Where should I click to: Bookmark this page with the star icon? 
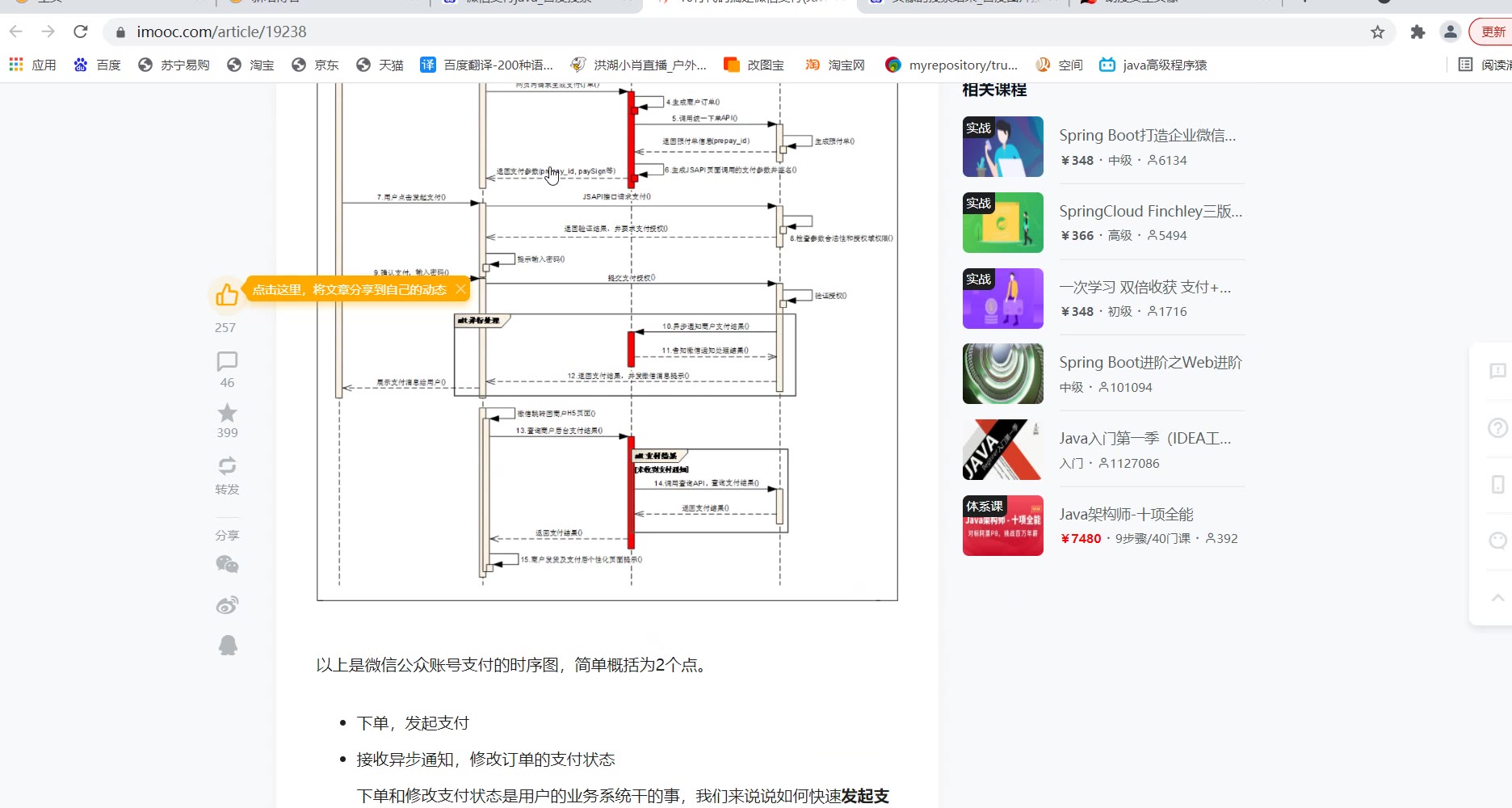pyautogui.click(x=1378, y=32)
